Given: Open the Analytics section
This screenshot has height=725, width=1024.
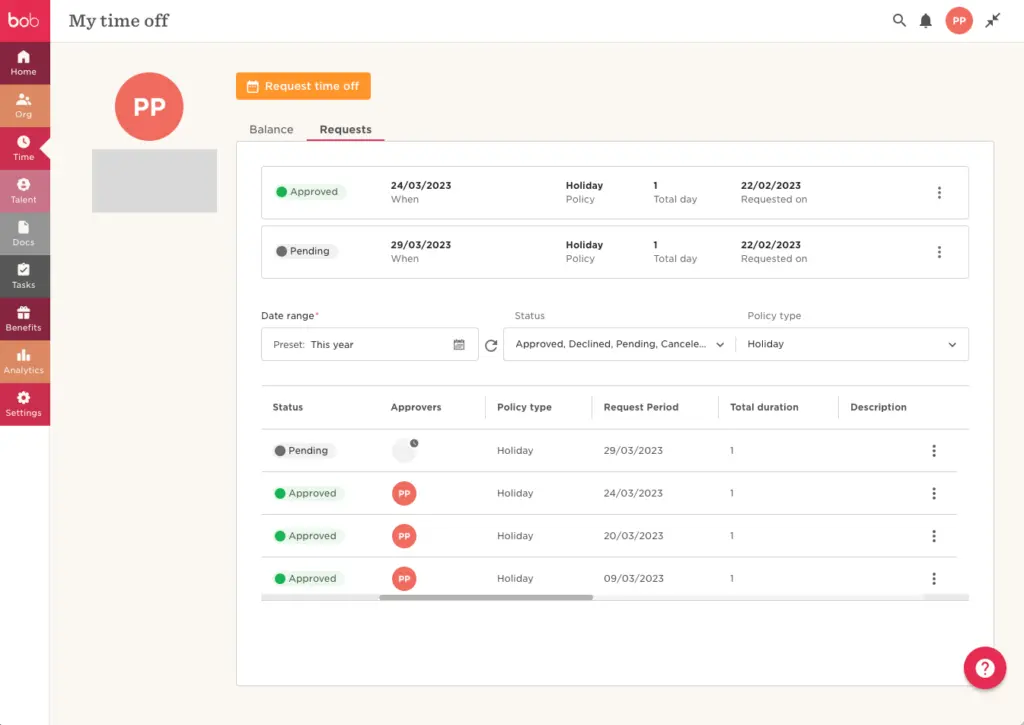Looking at the screenshot, I should click(x=24, y=362).
